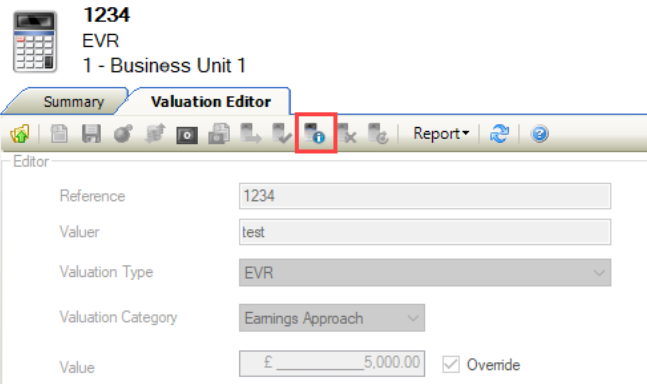The image size is (647, 384).
Task: Click the Value currency field
Action: (332, 363)
